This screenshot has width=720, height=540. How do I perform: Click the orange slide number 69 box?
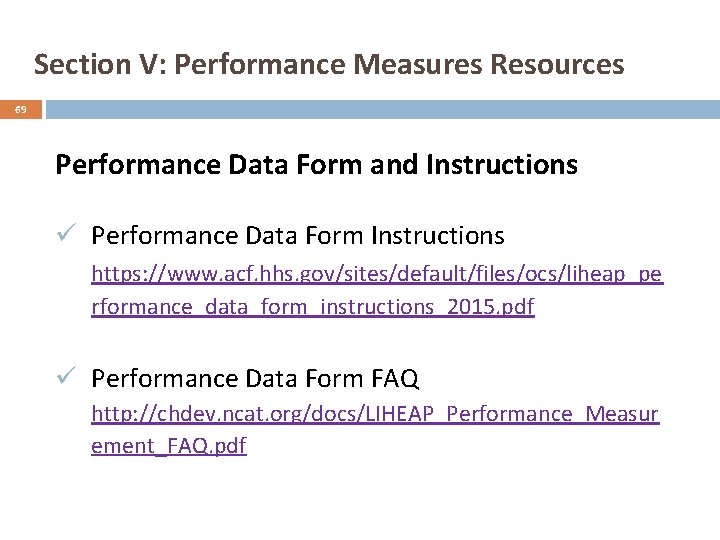pyautogui.click(x=21, y=109)
